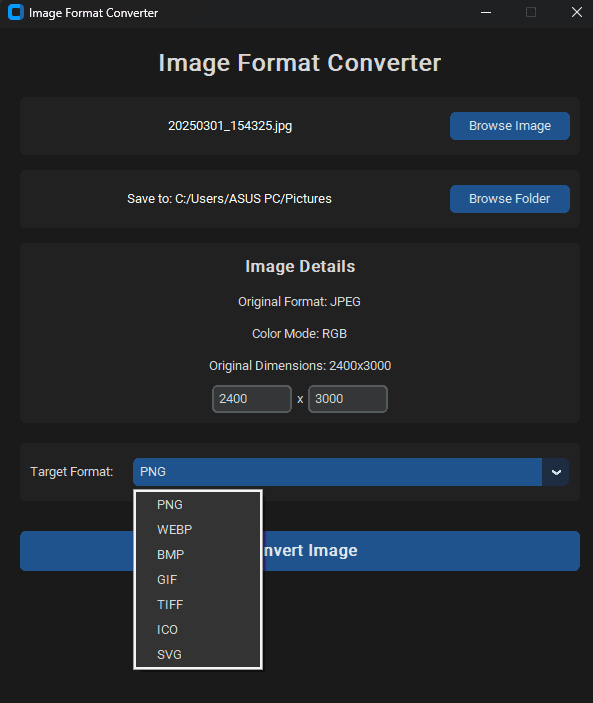Click the Save to path text
This screenshot has width=593, height=703.
coord(229,199)
